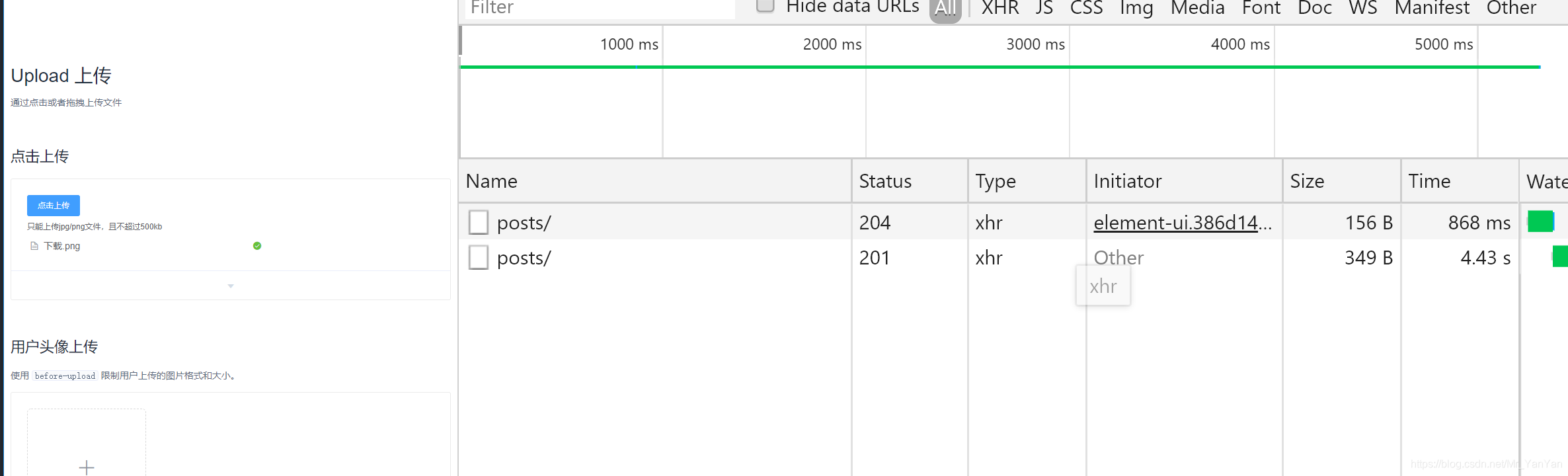1568x476 pixels.
Task: Sort requests by the Status column header
Action: point(884,181)
